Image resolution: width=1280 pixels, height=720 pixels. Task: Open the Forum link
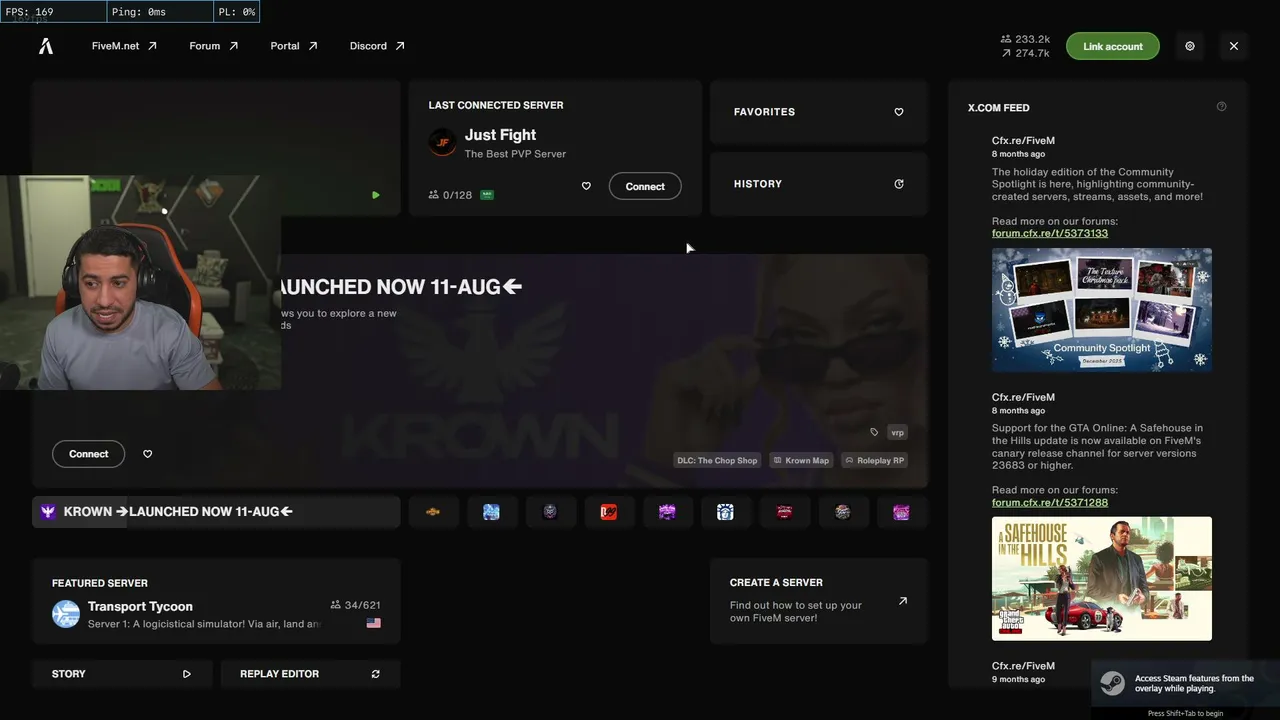click(x=214, y=46)
